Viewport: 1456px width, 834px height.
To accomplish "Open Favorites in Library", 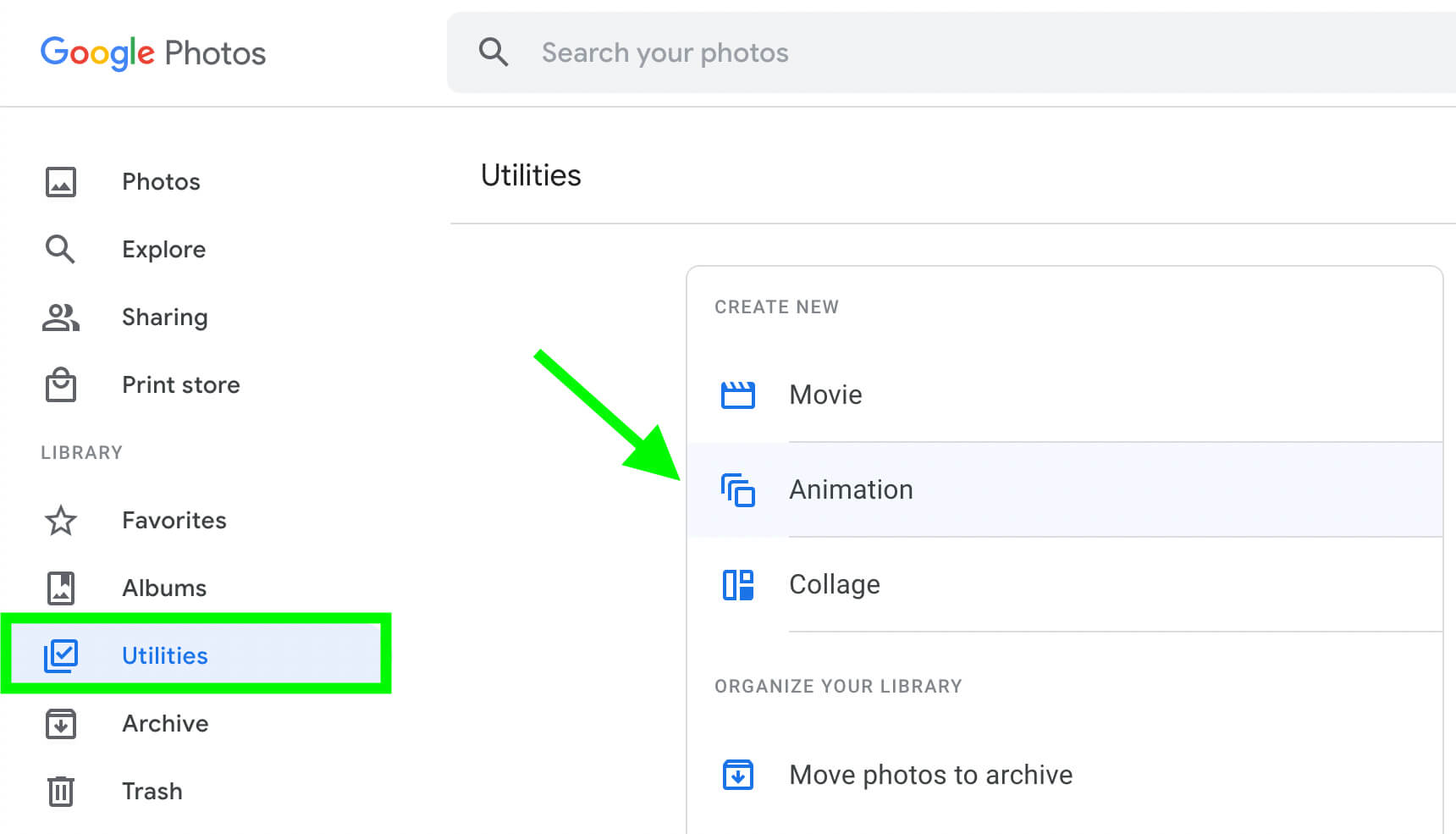I will [x=174, y=521].
